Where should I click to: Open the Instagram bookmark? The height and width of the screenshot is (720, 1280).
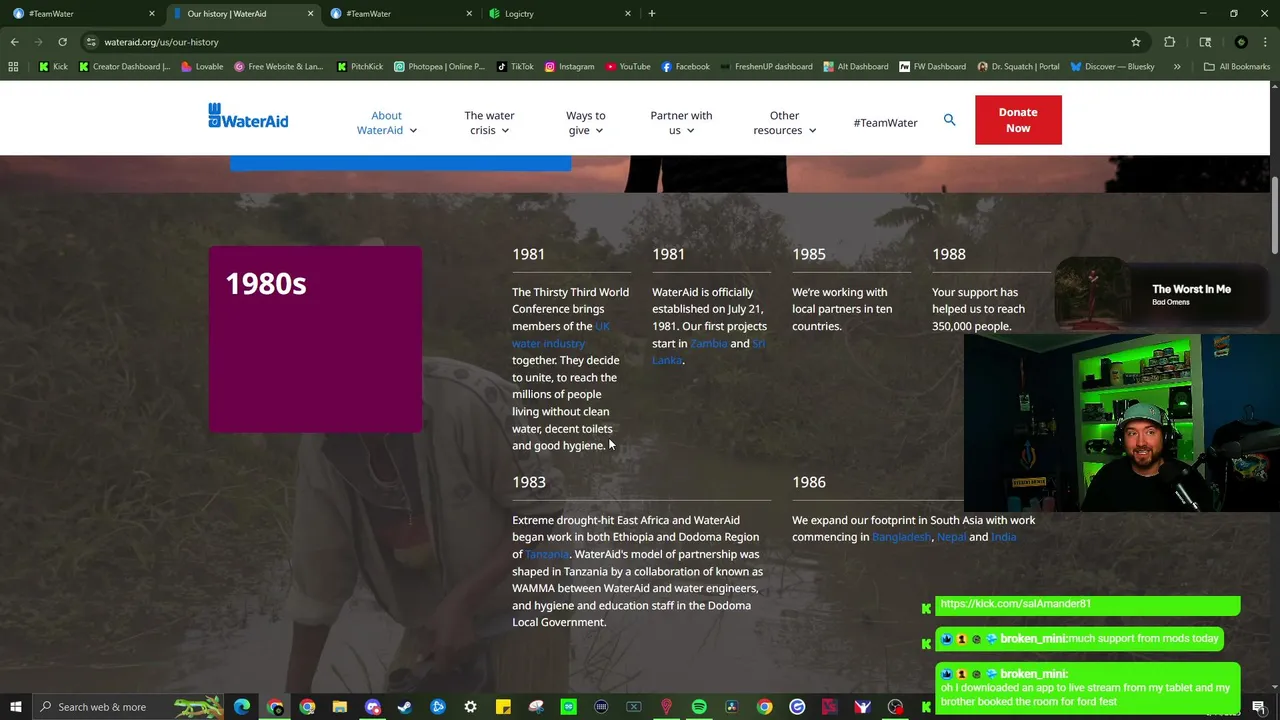(569, 67)
